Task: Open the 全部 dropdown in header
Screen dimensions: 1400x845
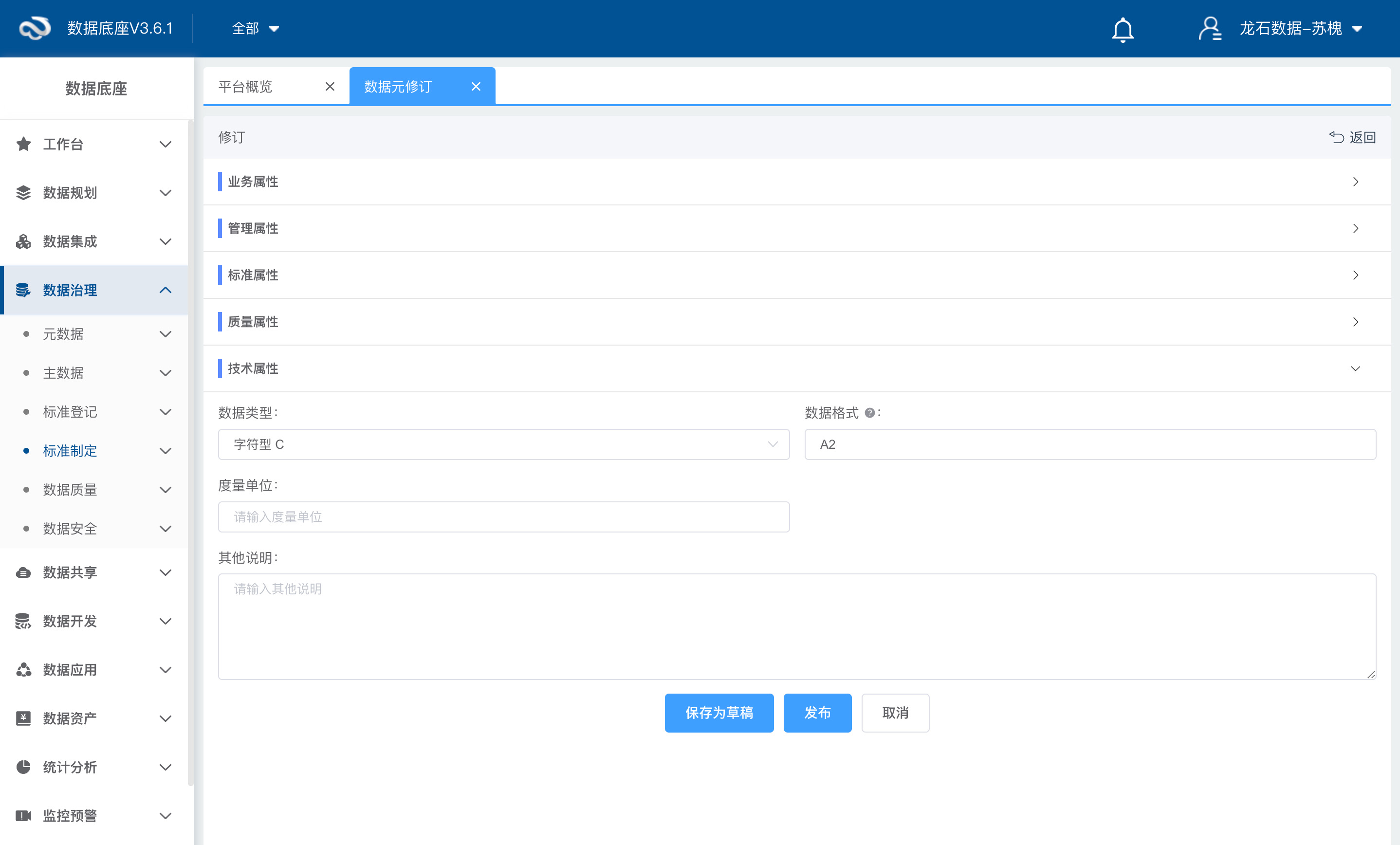Action: (255, 28)
